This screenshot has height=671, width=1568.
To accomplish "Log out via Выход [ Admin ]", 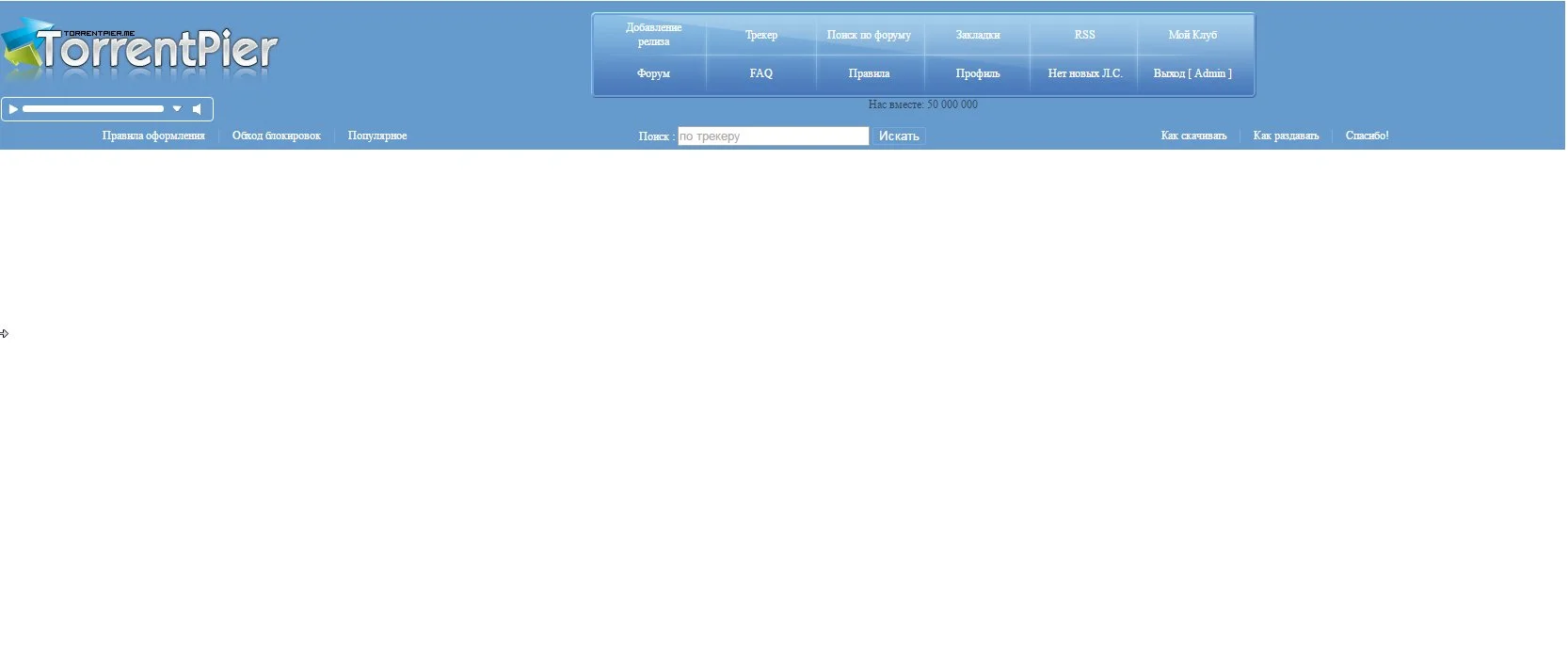I will click(1192, 73).
